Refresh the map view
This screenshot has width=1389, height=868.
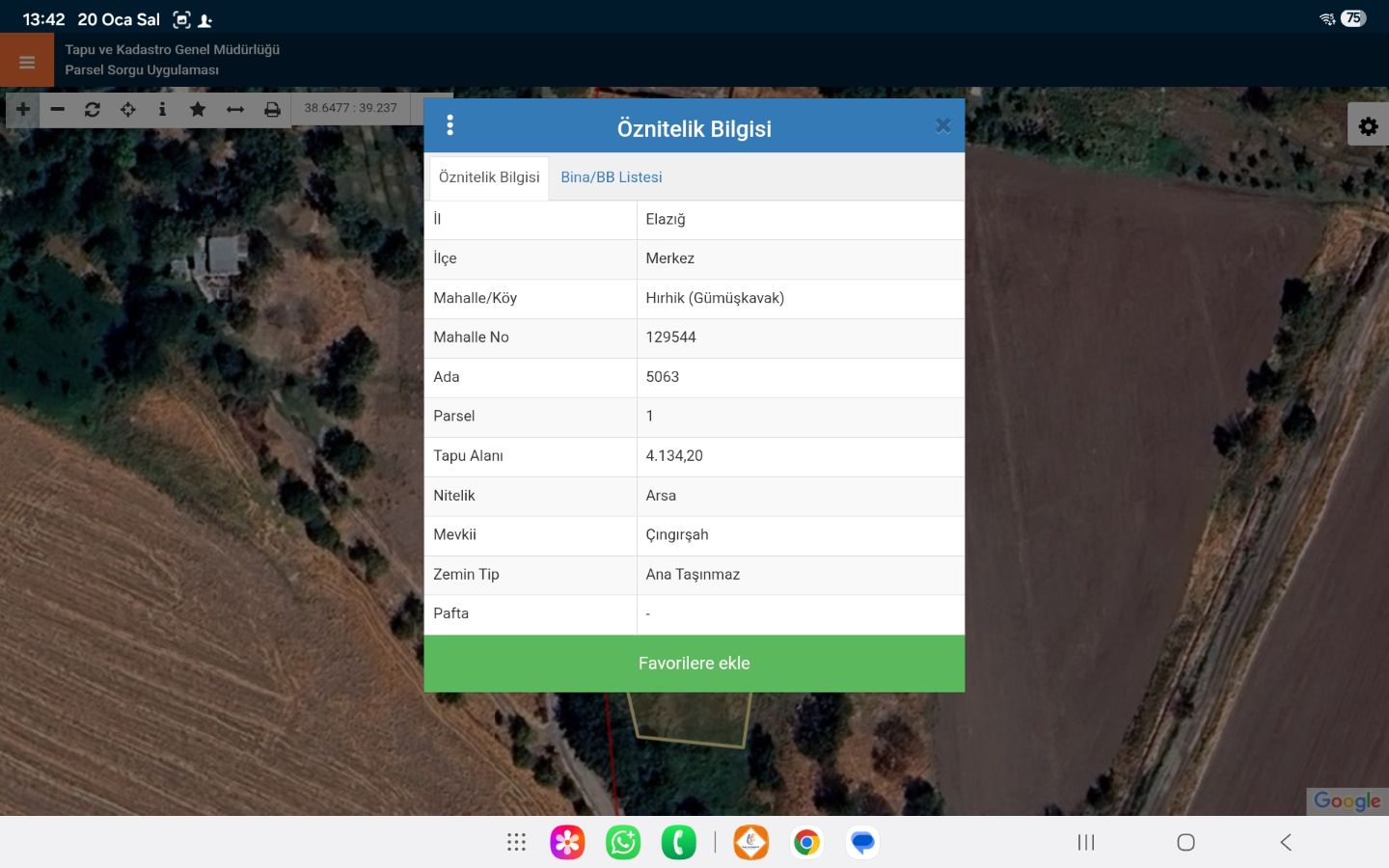coord(93,109)
